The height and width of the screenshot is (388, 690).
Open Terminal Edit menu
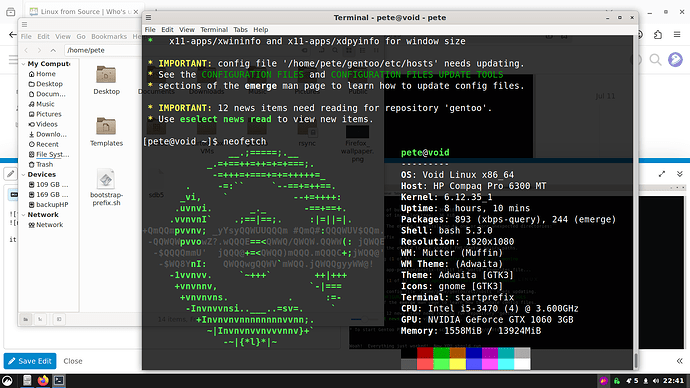pos(167,29)
